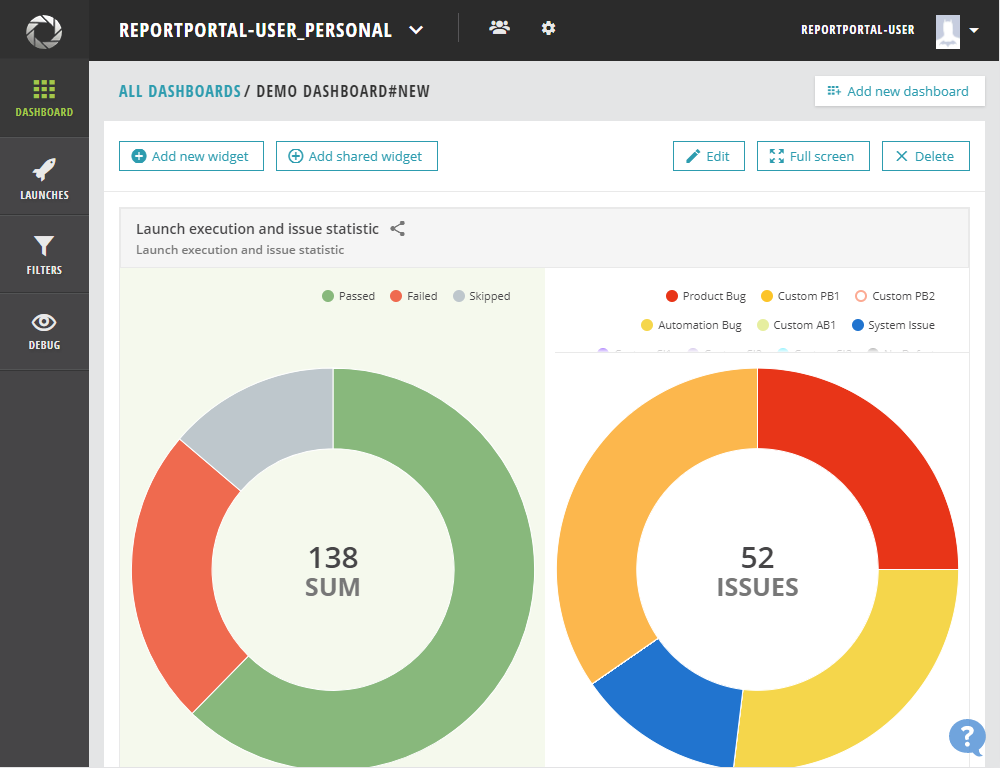Open project settings gear icon
Image resolution: width=1000 pixels, height=768 pixels.
pyautogui.click(x=548, y=28)
